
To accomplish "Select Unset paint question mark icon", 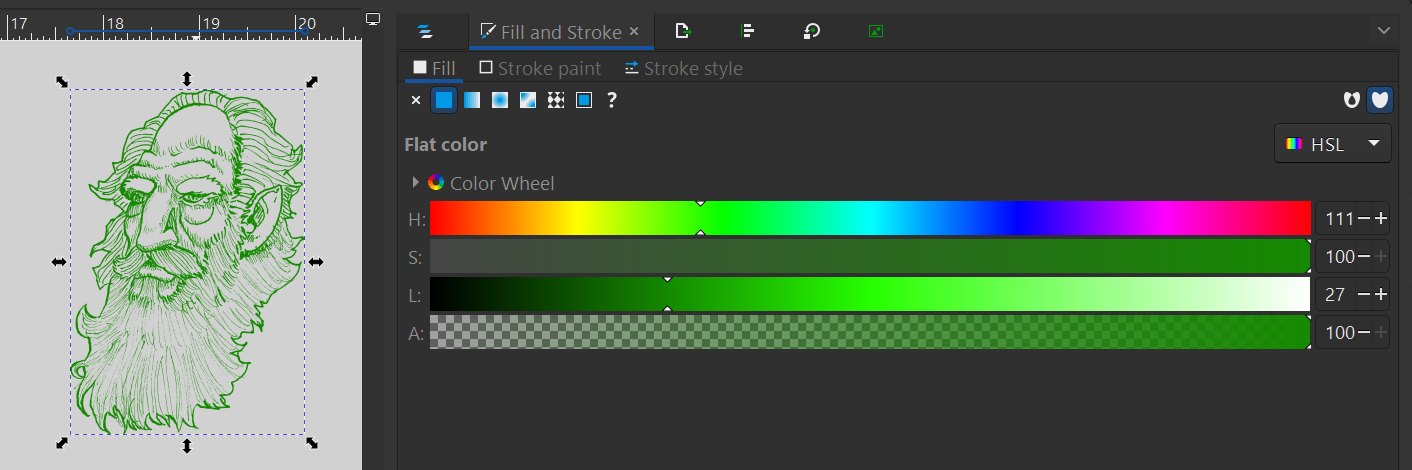I will click(612, 100).
